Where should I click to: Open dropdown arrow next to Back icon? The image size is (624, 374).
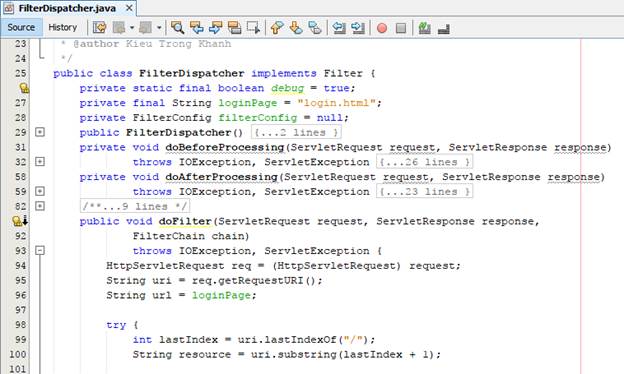tap(132, 28)
